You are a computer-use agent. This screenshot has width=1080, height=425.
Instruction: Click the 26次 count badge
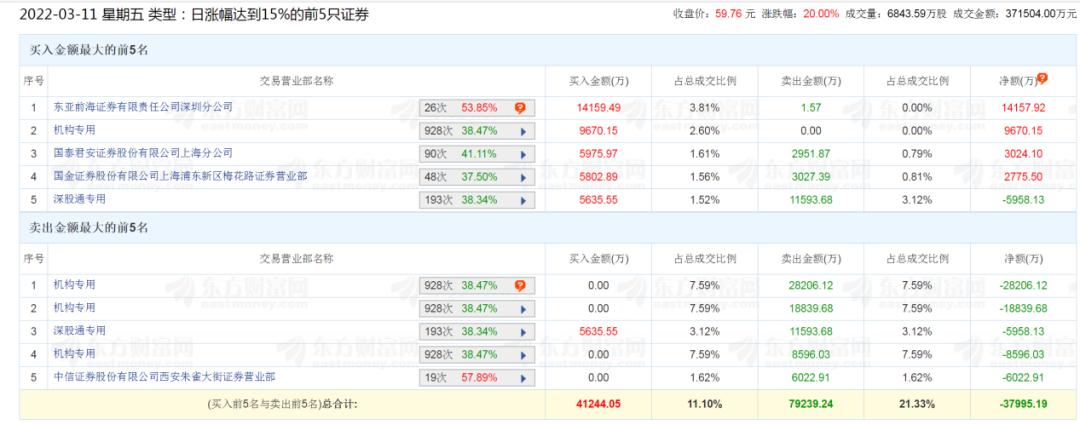436,107
